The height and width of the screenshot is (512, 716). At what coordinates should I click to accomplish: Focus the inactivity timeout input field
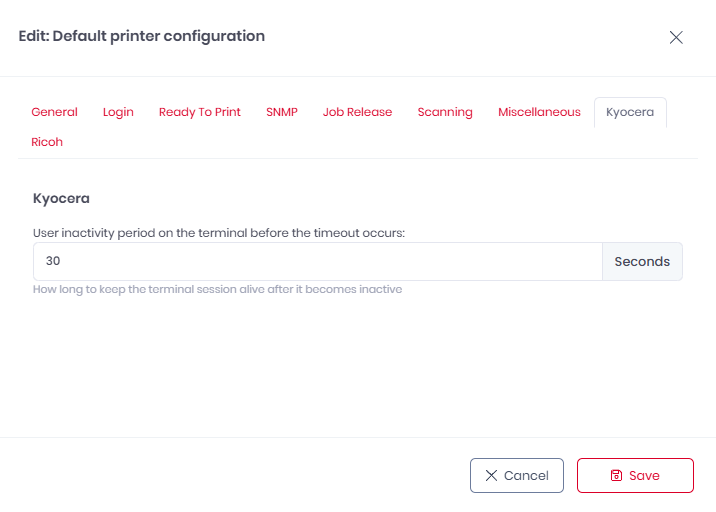click(317, 261)
